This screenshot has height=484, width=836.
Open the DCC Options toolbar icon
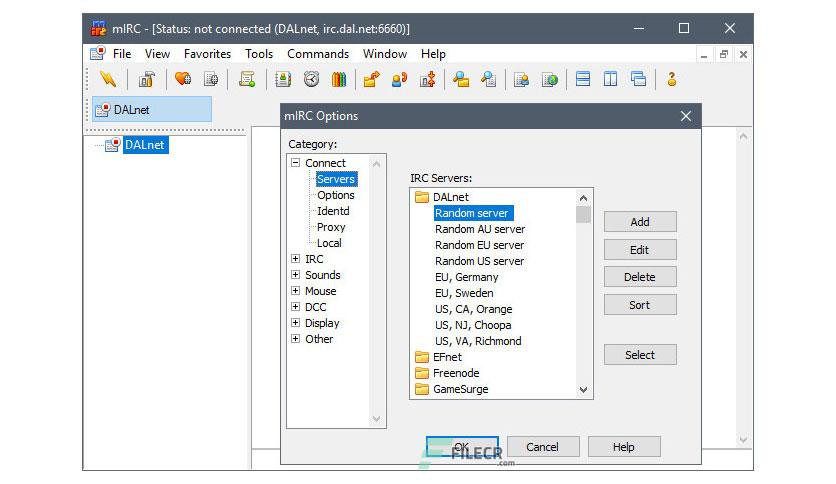pyautogui.click(x=428, y=79)
